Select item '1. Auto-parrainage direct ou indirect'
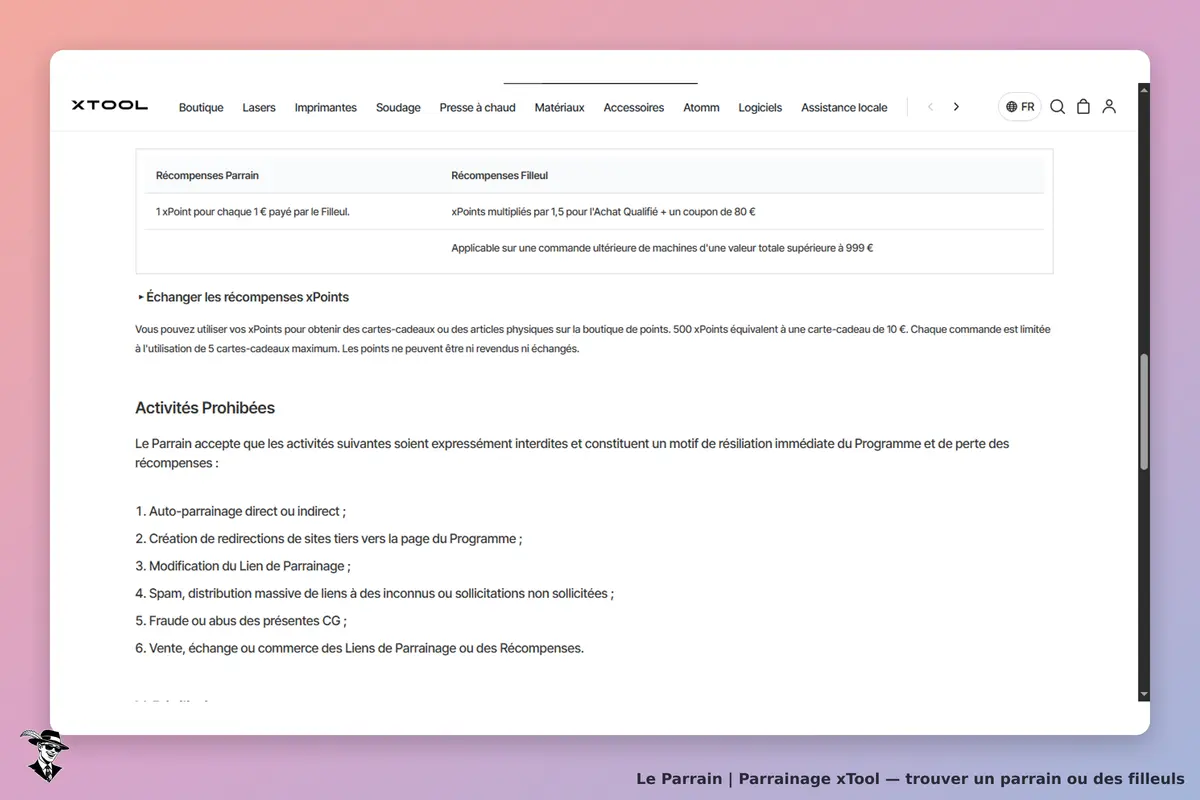1200x800 pixels. click(240, 511)
